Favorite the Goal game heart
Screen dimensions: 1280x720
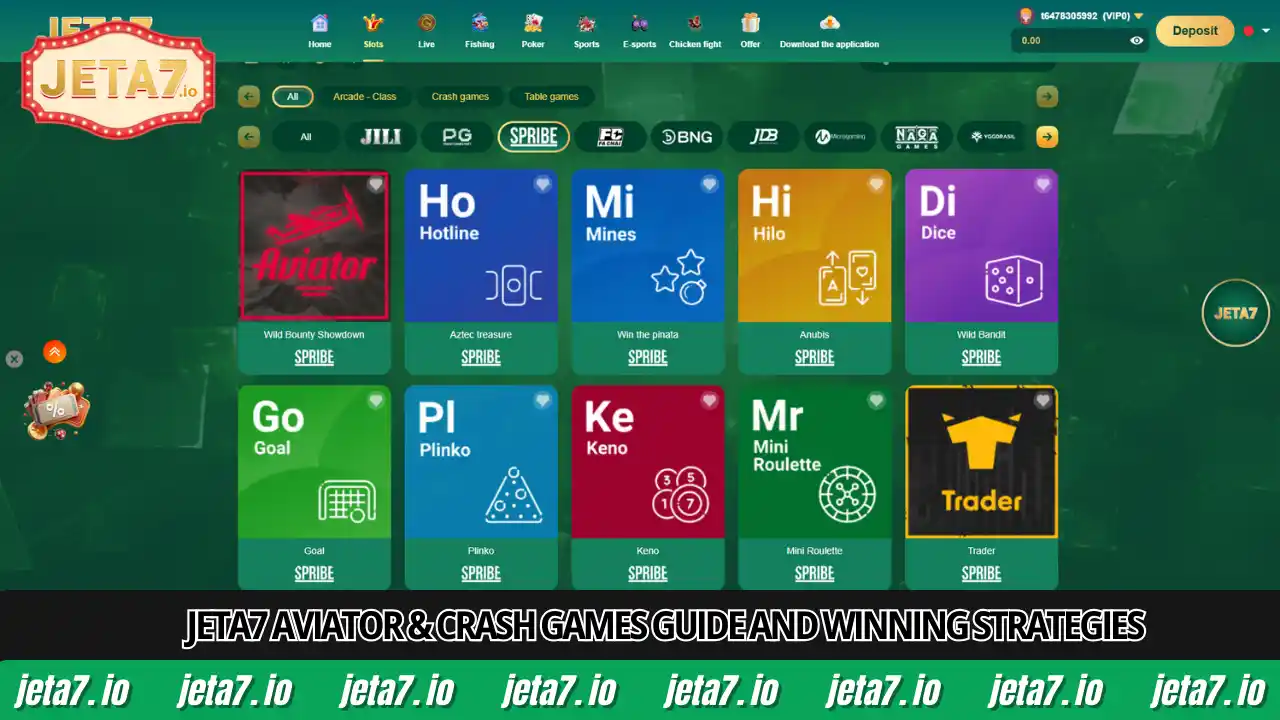point(376,400)
